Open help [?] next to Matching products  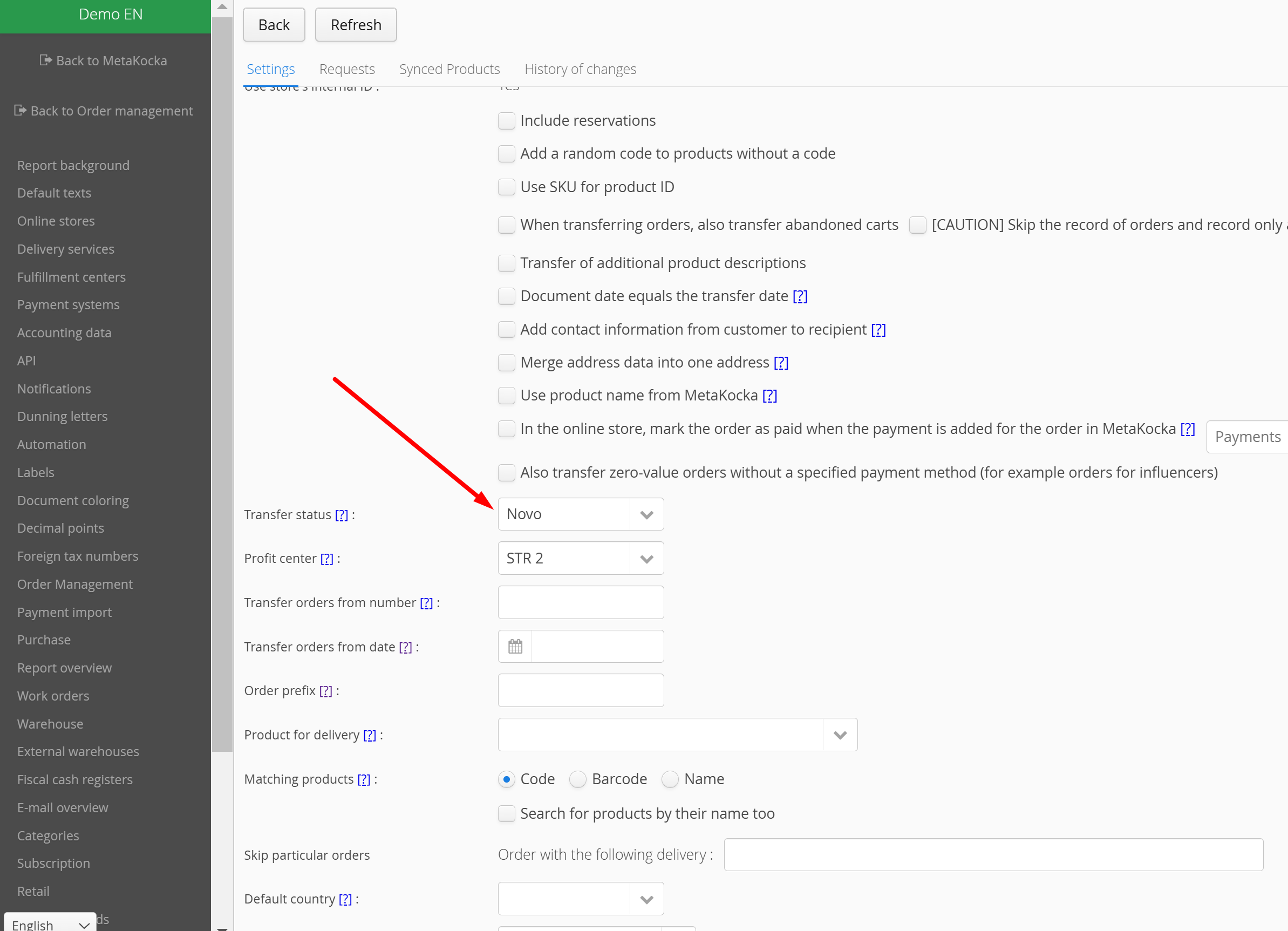(x=364, y=779)
